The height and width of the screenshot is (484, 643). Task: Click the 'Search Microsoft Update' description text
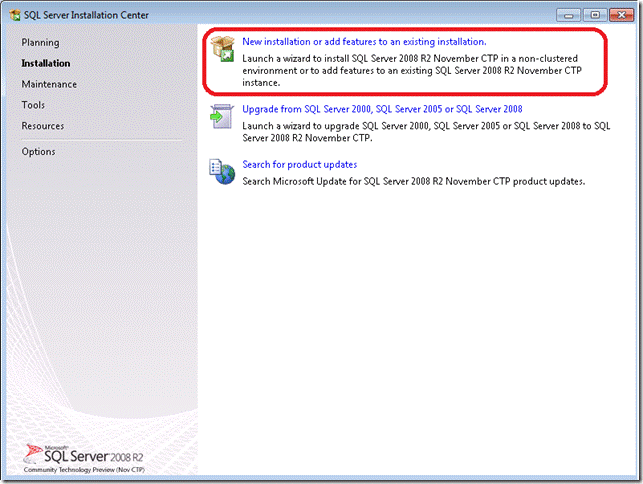coord(413,181)
